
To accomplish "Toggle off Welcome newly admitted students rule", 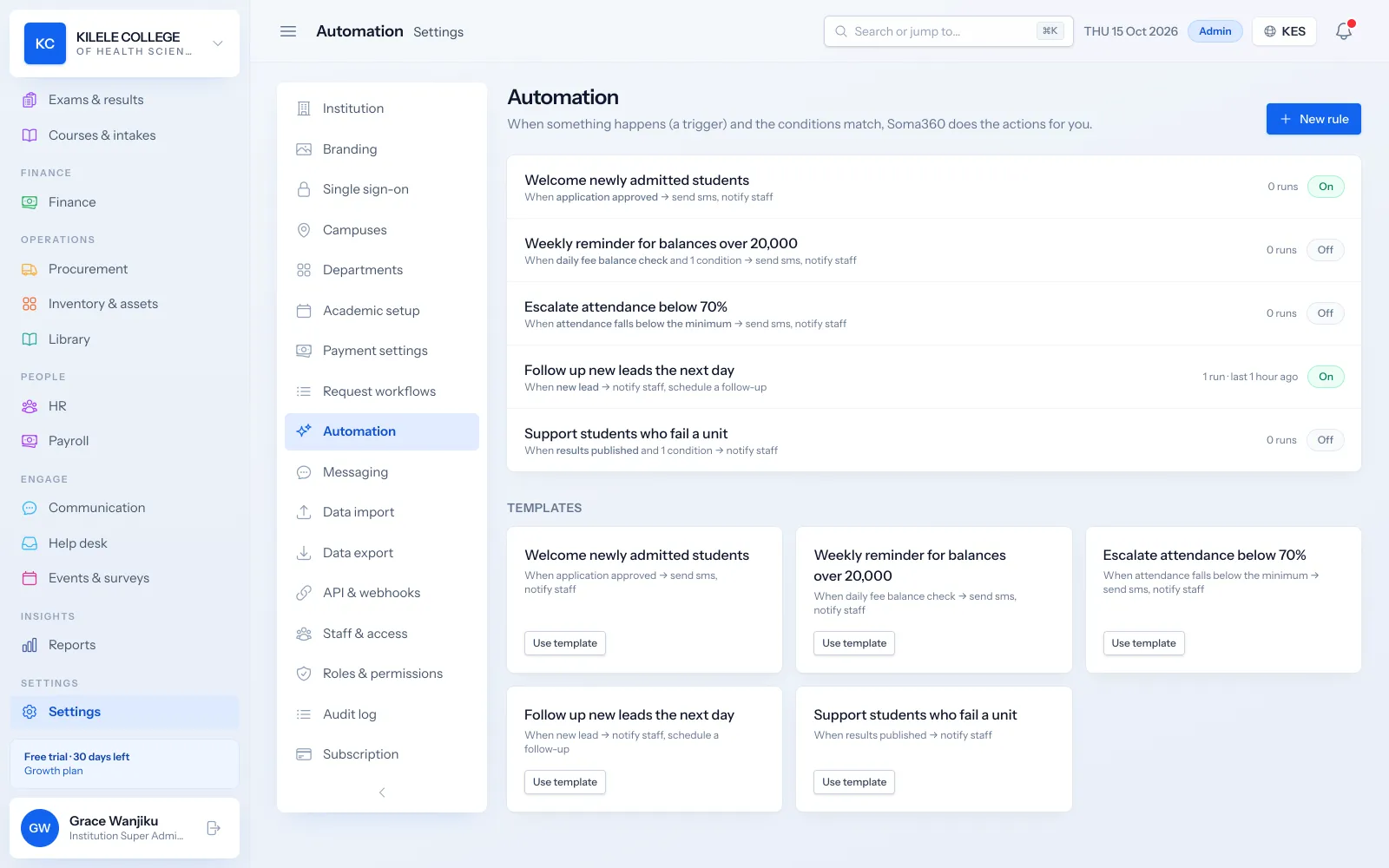I will pos(1326,187).
